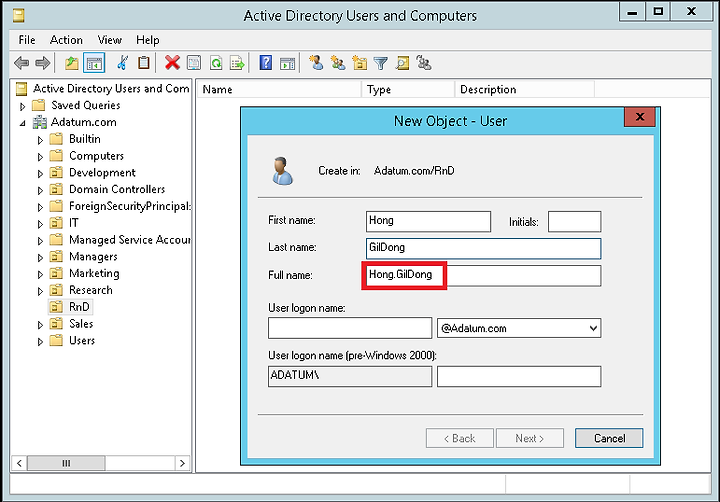This screenshot has width=720, height=502.
Task: Sort by the Description column header
Action: click(524, 89)
